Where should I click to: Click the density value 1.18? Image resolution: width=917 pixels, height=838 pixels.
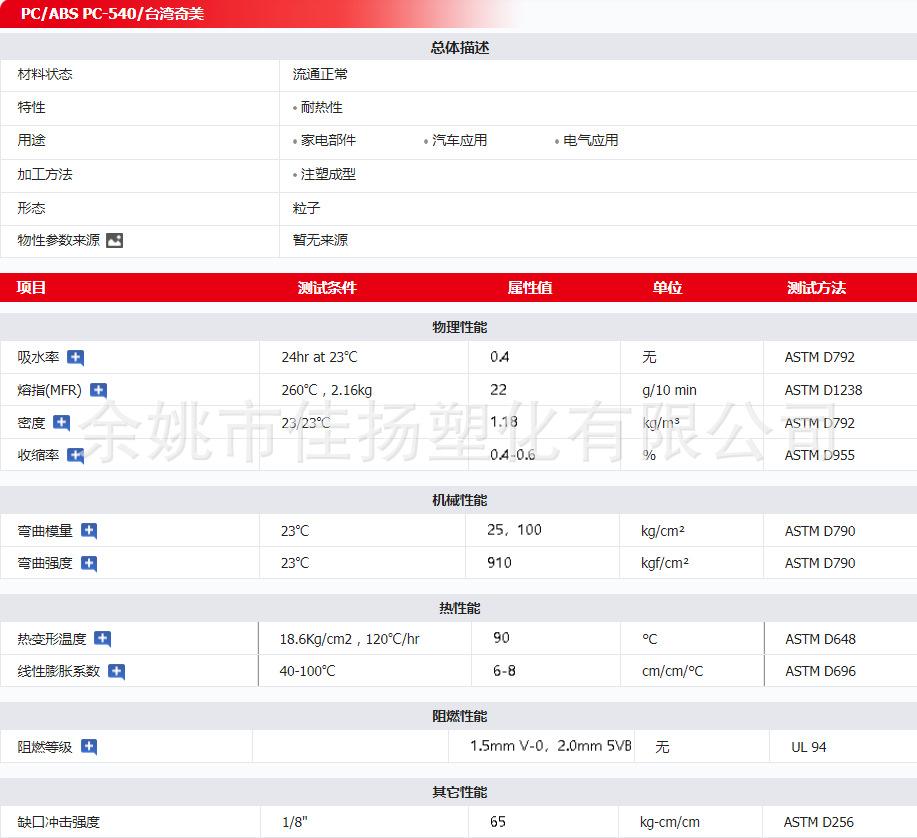(x=504, y=422)
